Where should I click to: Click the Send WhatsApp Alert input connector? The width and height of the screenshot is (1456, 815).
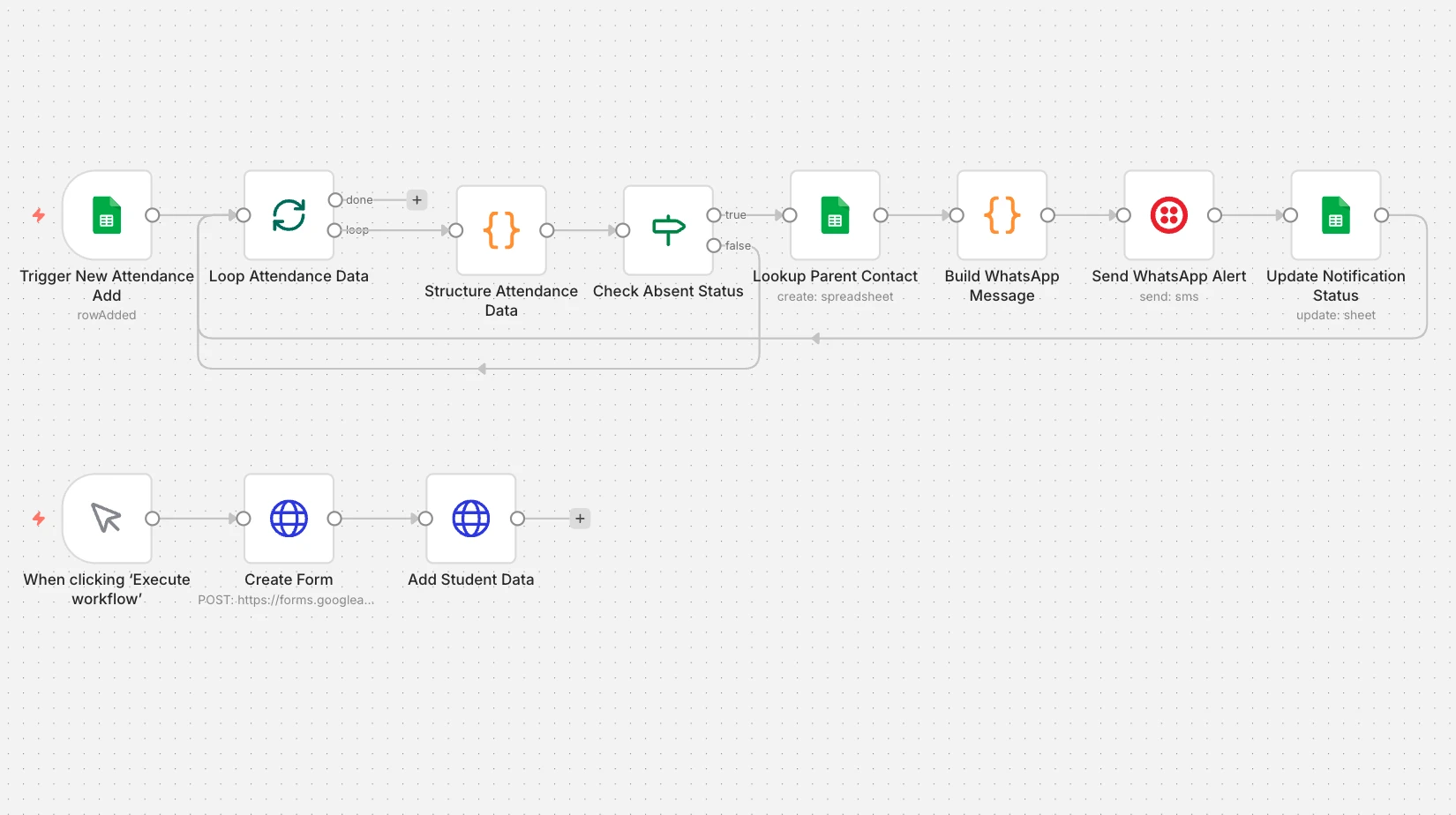point(1123,215)
